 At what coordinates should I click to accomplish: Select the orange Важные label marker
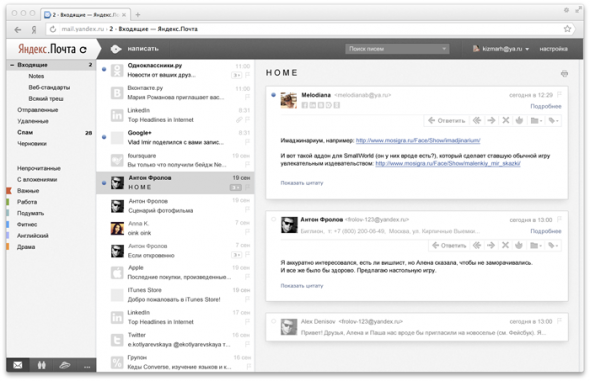[x=9, y=191]
